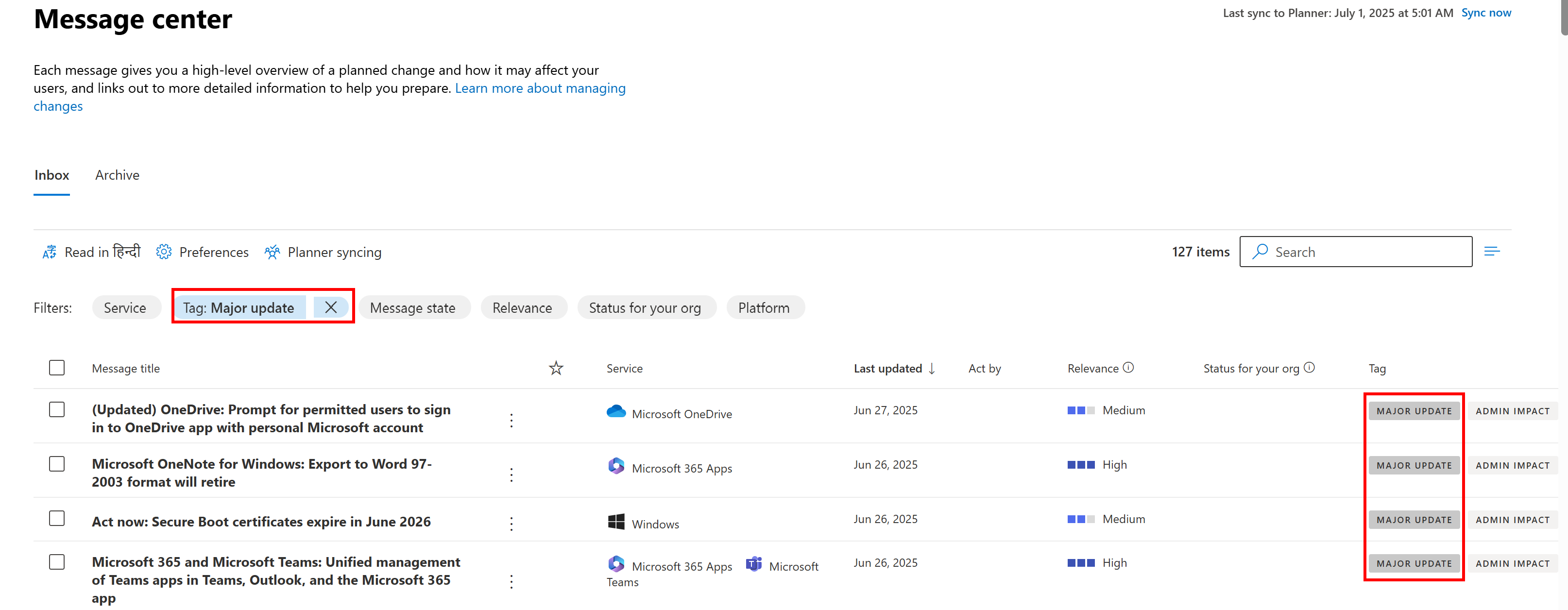Click the ADMIN IMPACT tag in the Secure Boot row
The image size is (1568, 610).
(x=1512, y=520)
